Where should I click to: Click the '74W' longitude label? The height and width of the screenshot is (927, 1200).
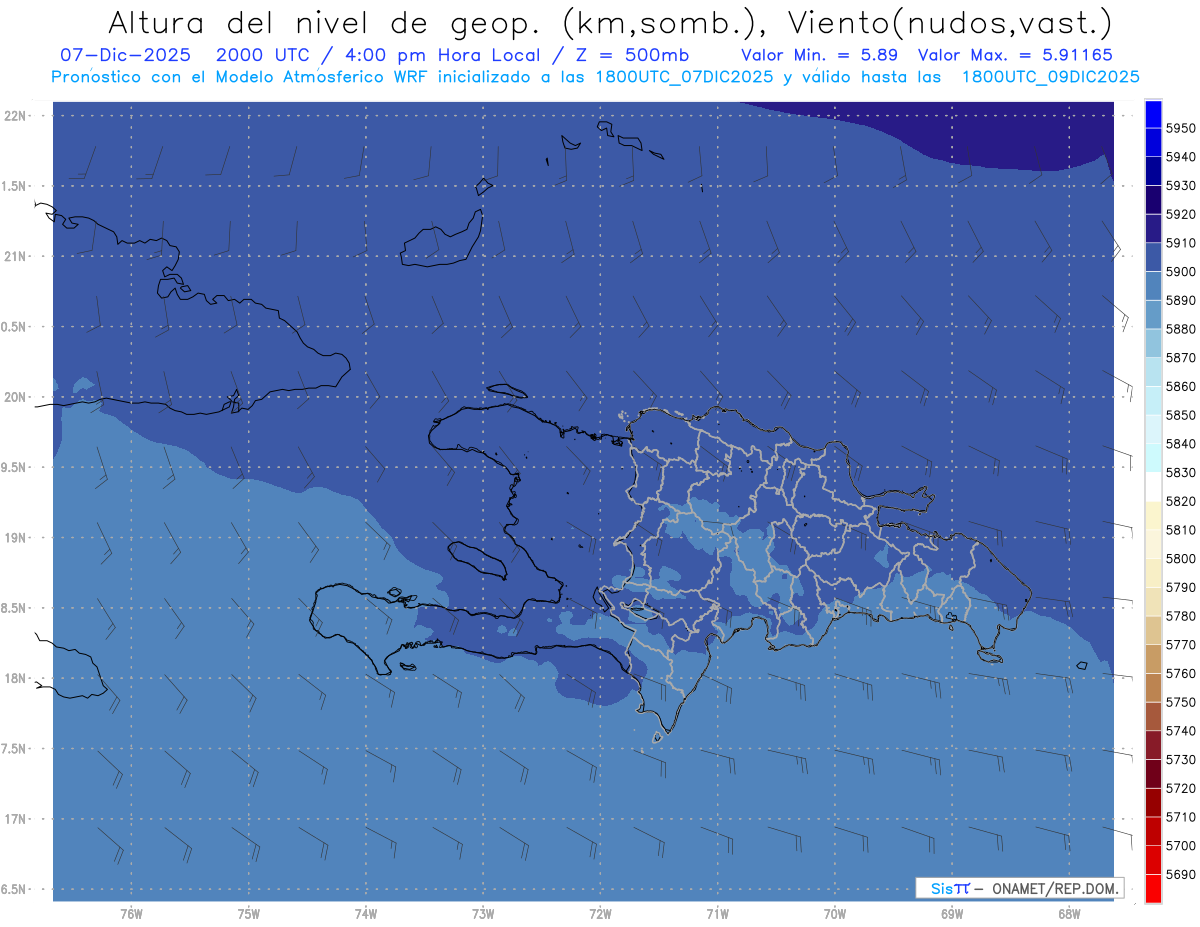366,914
